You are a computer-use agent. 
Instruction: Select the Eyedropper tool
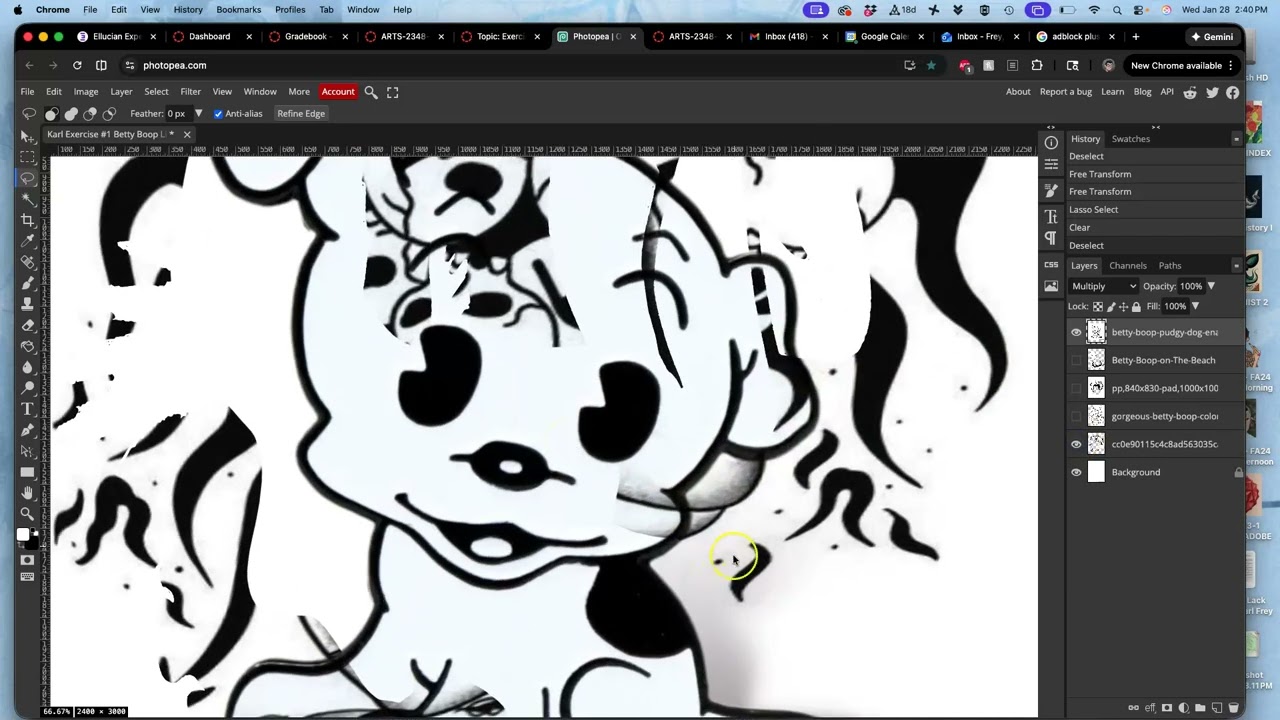point(28,241)
